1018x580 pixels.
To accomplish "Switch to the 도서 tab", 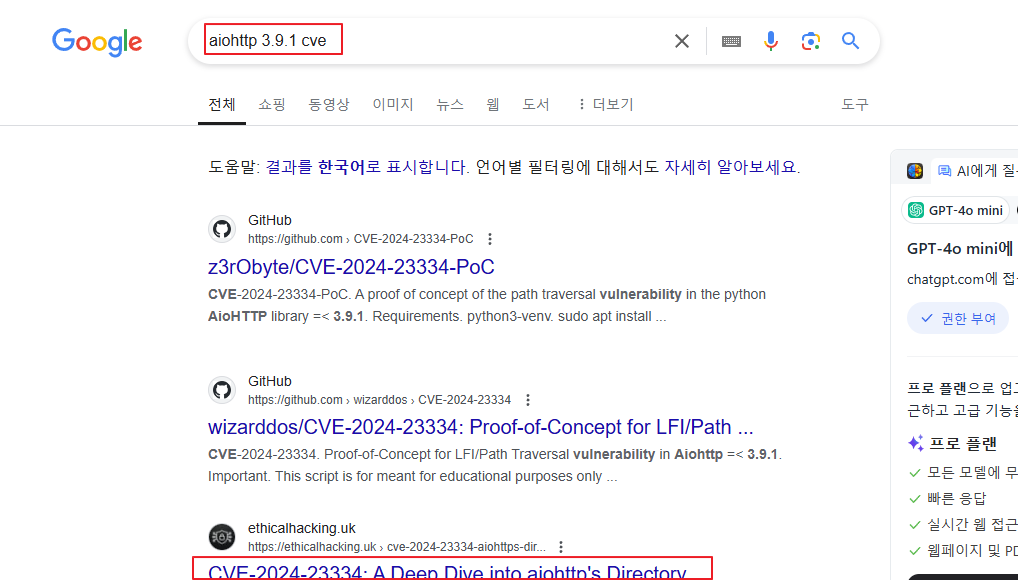I will coord(536,104).
